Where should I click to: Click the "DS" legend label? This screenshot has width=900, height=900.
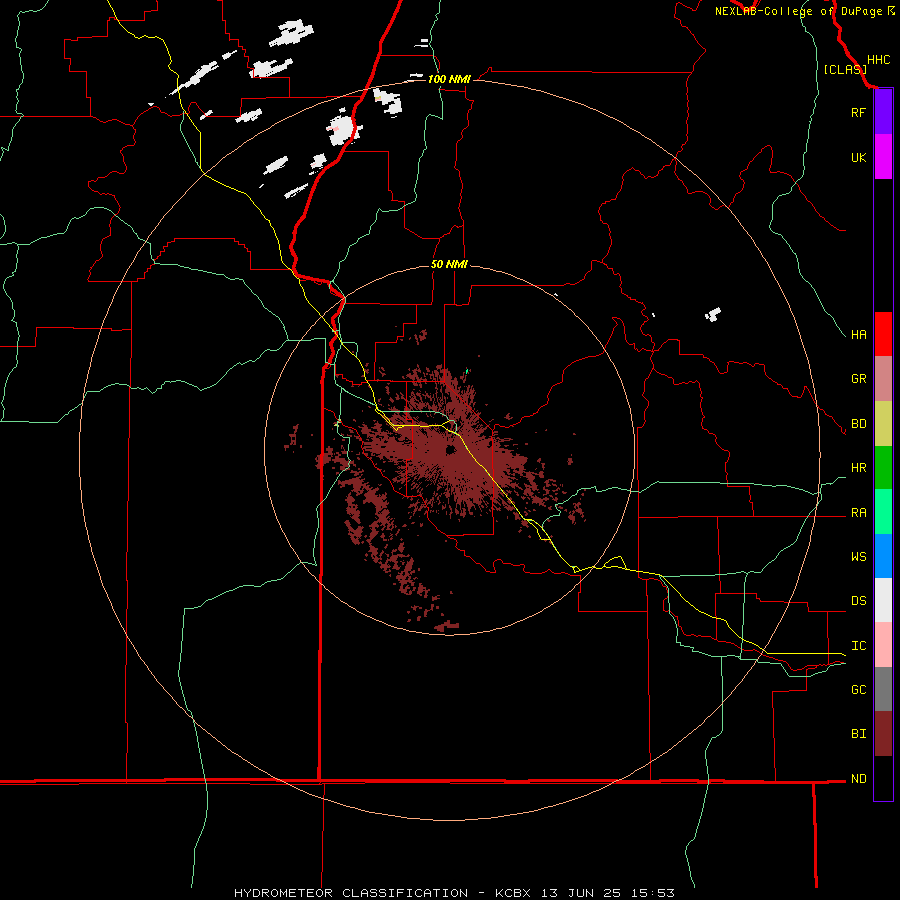(x=858, y=601)
